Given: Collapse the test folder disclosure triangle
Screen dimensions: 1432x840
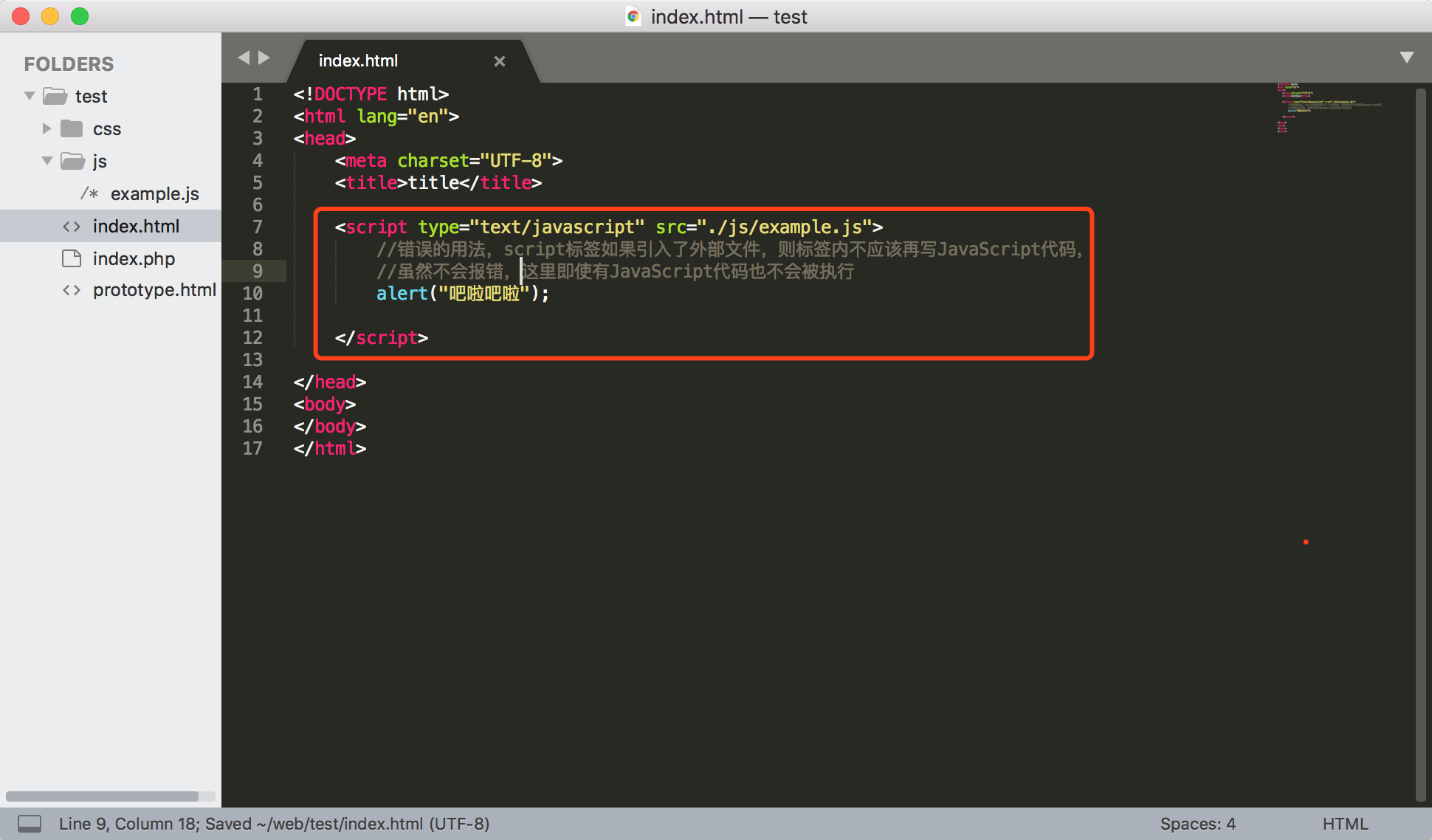Looking at the screenshot, I should 30,96.
